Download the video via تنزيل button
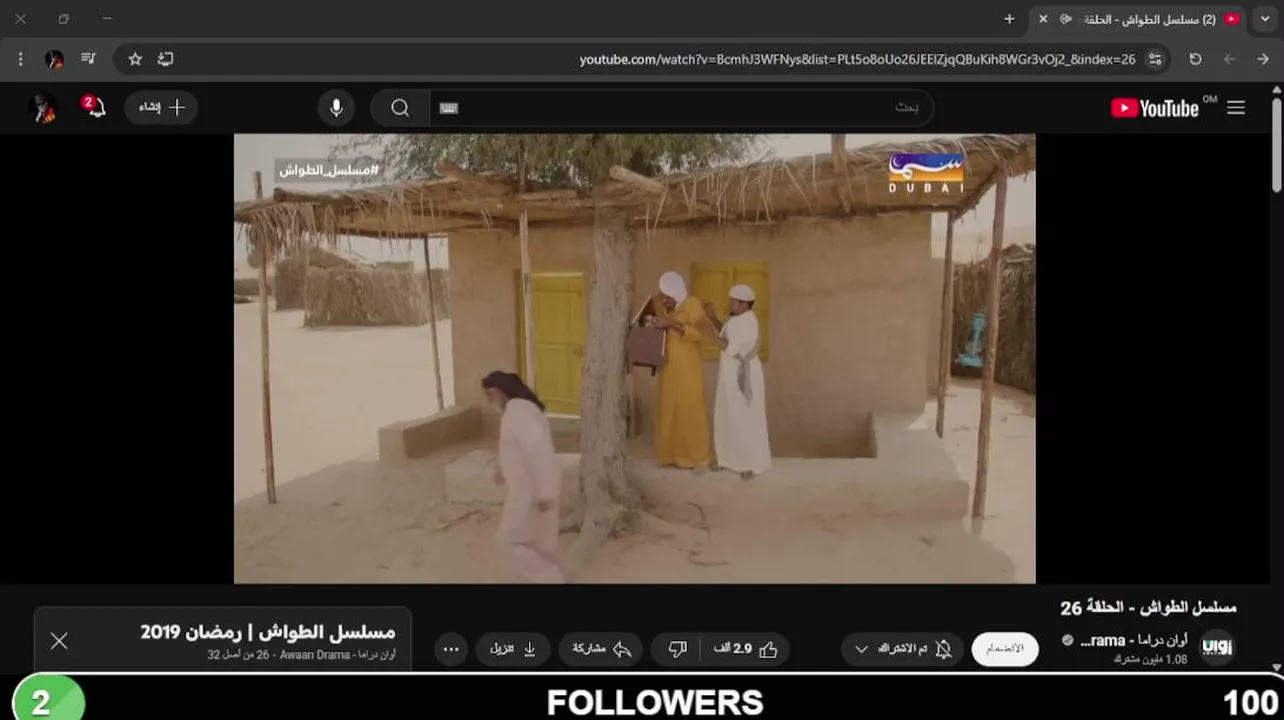The height and width of the screenshot is (720, 1284). click(513, 649)
